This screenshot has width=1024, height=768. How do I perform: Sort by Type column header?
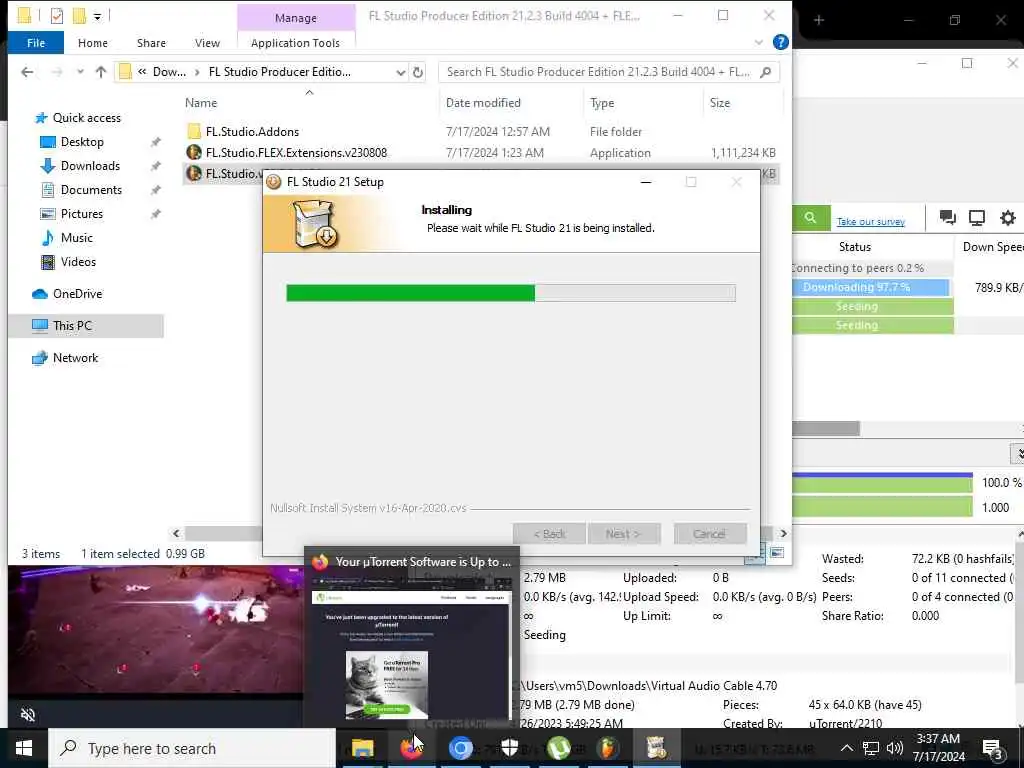point(601,103)
